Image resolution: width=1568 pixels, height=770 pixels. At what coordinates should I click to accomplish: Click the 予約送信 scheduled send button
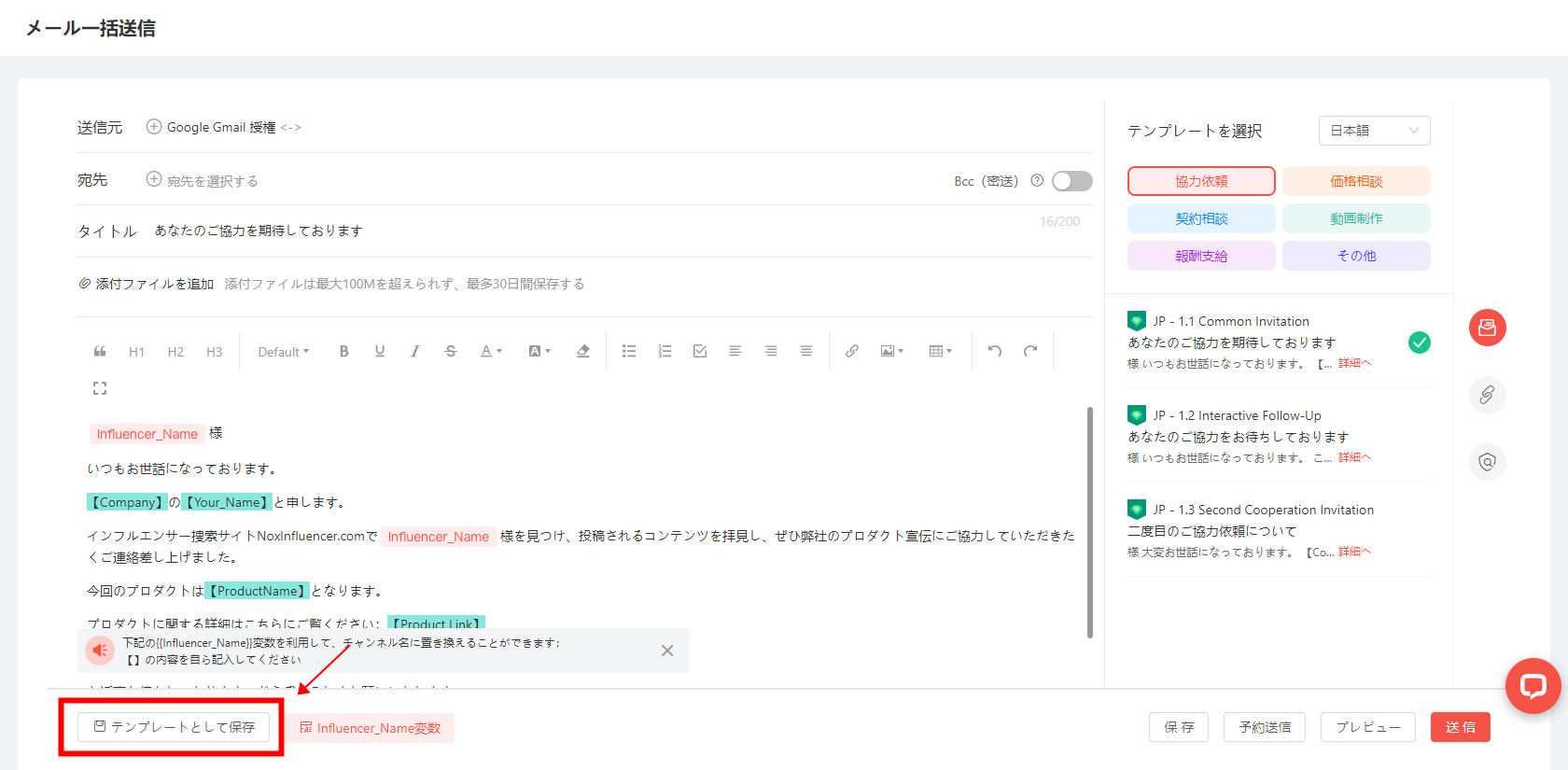(1265, 727)
